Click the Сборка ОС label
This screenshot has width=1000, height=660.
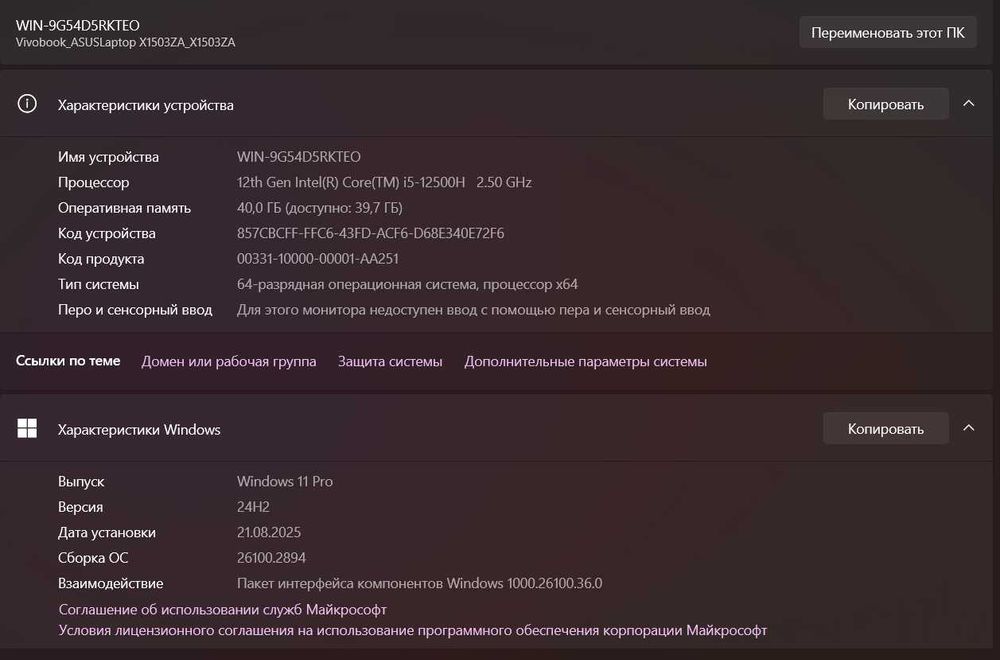tap(93, 557)
